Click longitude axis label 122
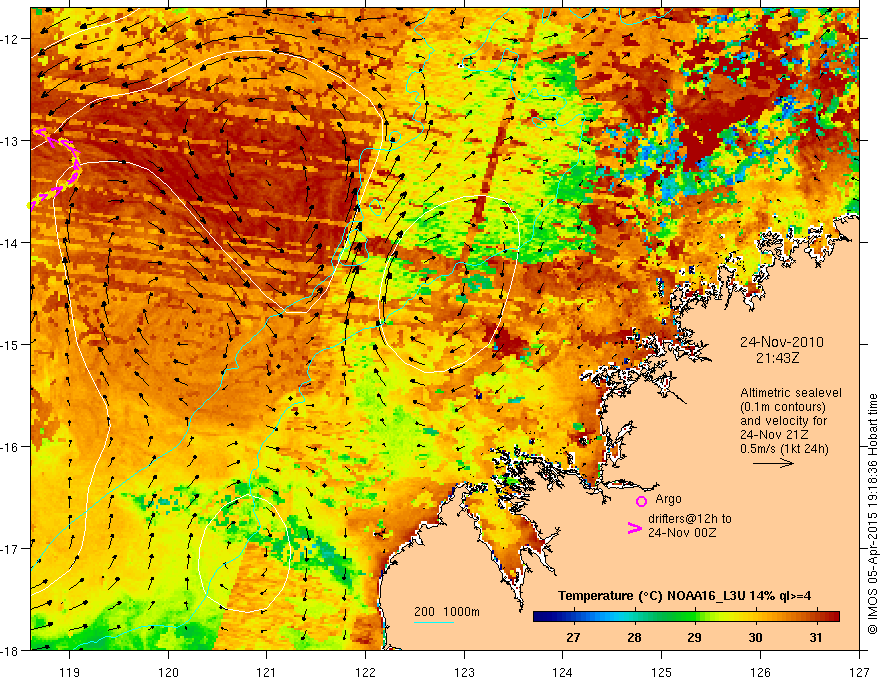The width and height of the screenshot is (880, 680). (365, 672)
